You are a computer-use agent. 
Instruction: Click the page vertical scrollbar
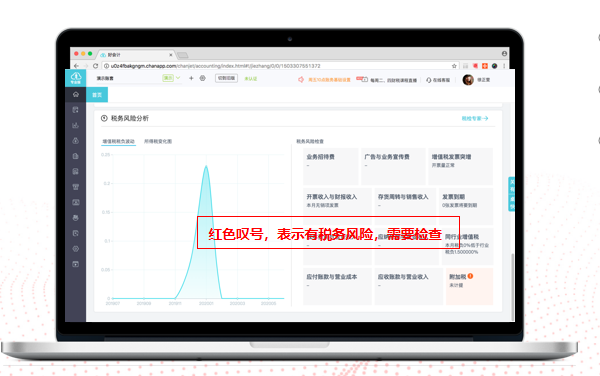point(512,286)
